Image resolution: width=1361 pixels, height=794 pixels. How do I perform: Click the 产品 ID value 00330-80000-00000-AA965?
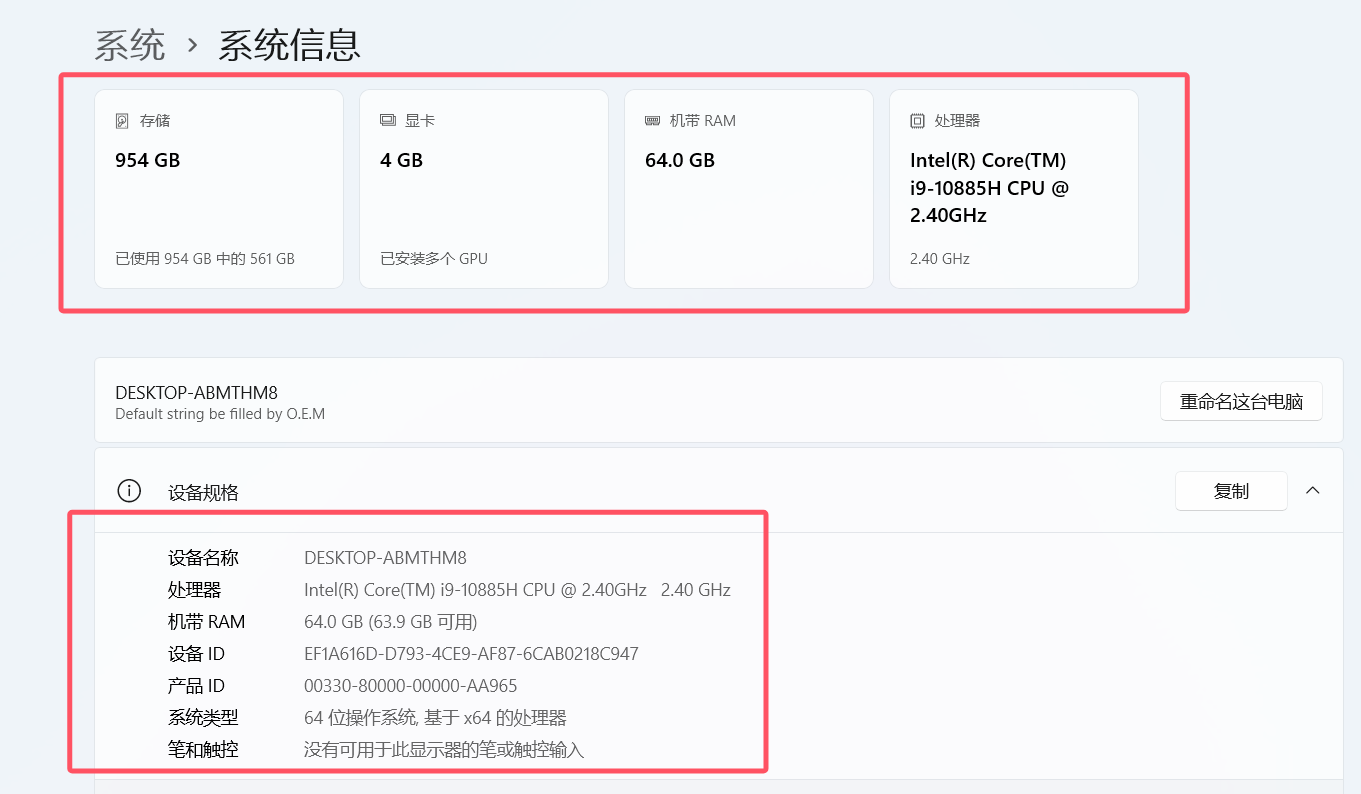pyautogui.click(x=410, y=686)
